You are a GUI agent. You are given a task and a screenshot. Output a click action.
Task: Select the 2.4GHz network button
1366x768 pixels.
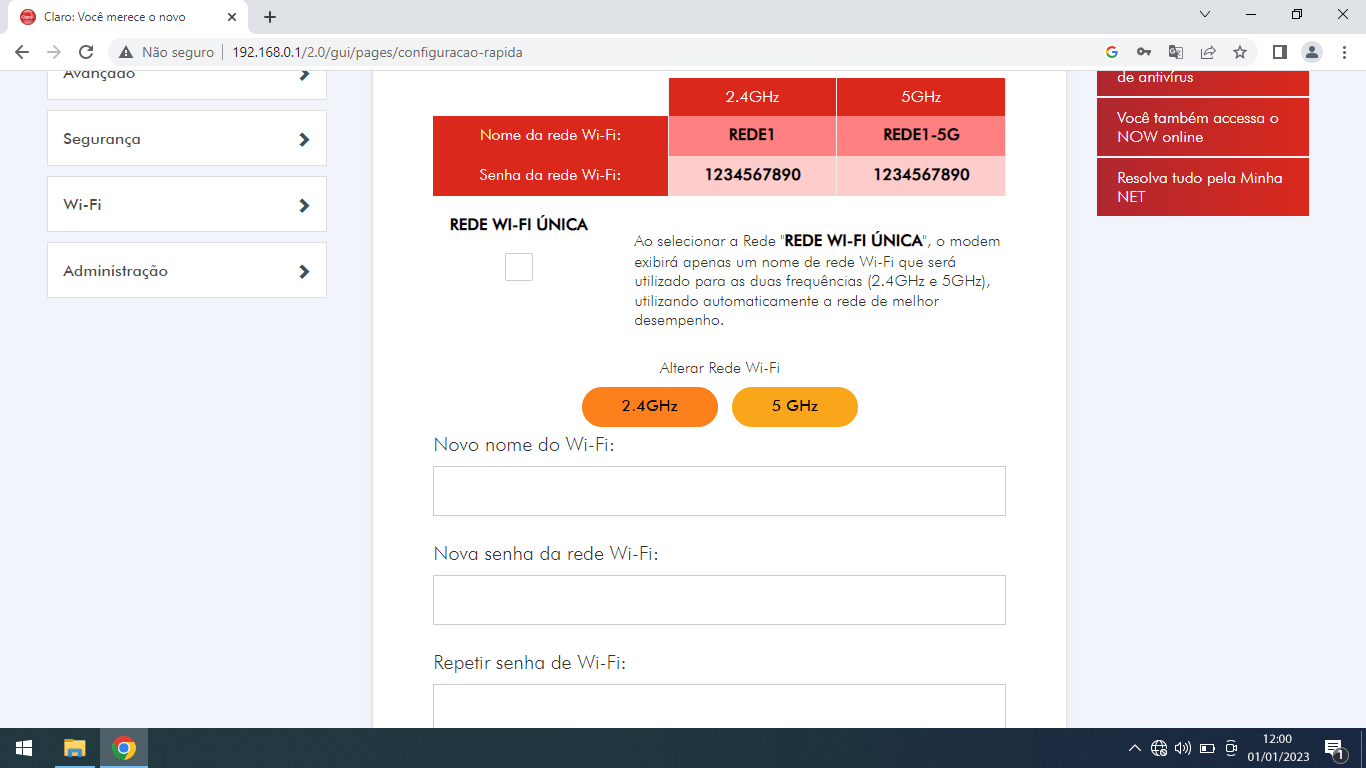650,407
